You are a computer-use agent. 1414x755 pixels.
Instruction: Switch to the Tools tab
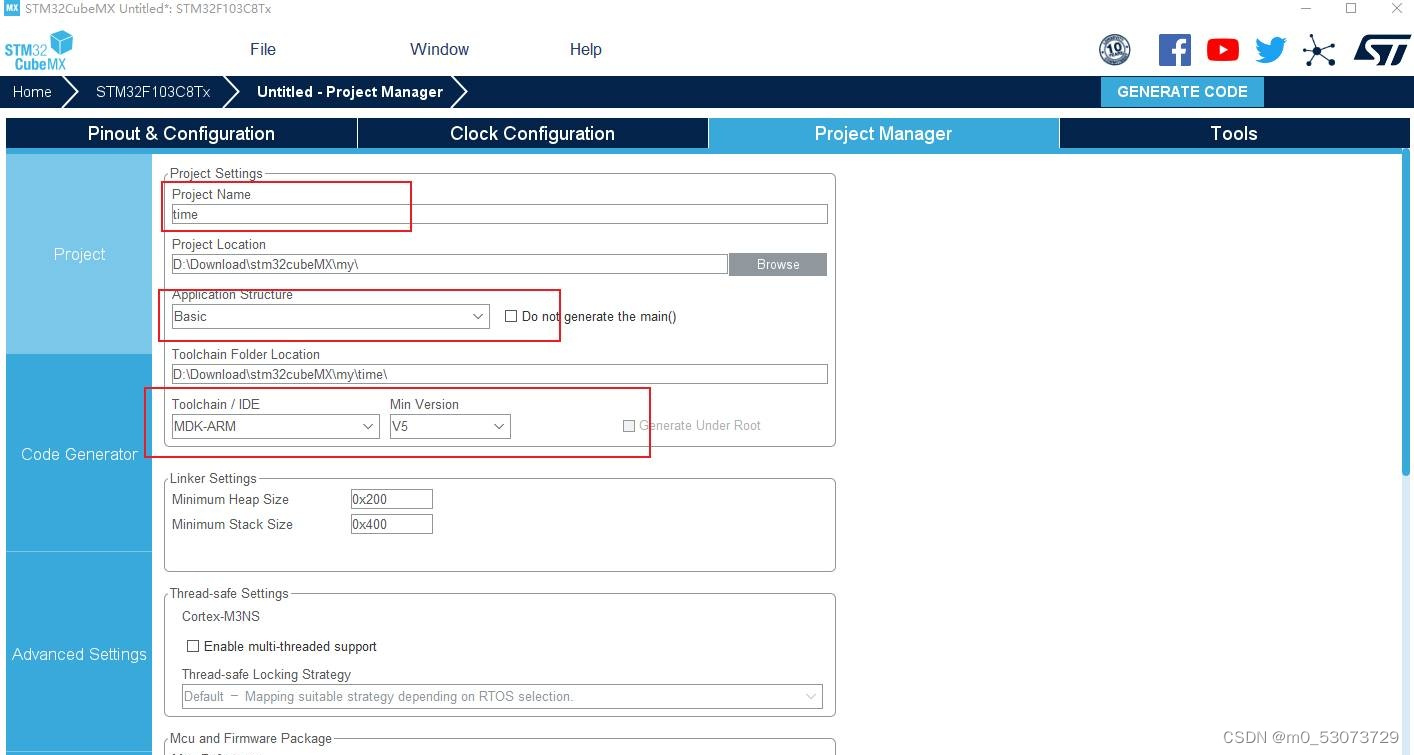[1234, 133]
